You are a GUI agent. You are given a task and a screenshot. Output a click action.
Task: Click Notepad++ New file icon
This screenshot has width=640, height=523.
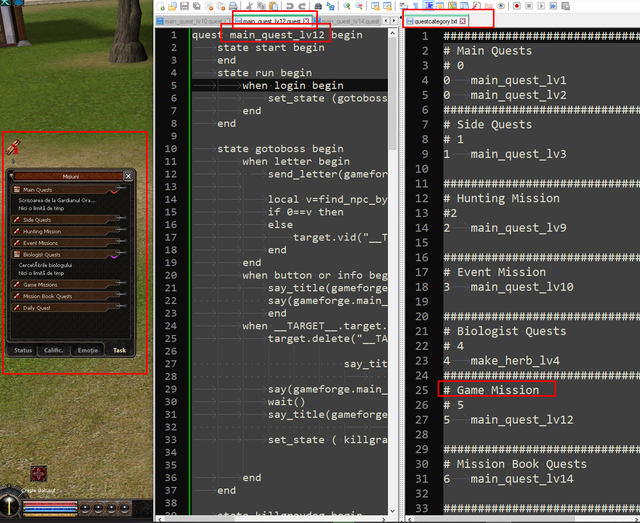tap(160, 6)
